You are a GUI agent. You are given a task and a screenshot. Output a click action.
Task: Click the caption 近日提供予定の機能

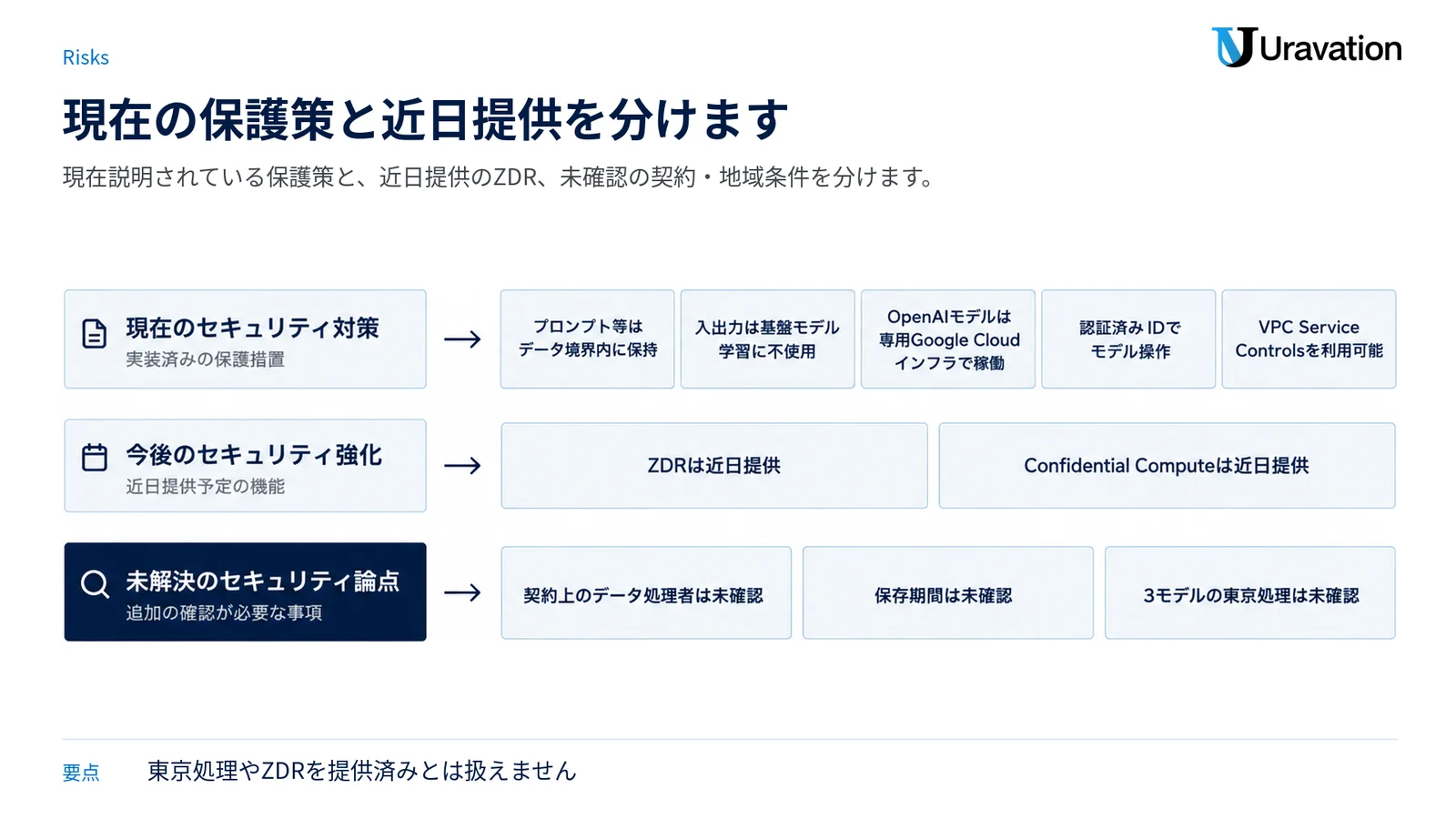pos(205,487)
